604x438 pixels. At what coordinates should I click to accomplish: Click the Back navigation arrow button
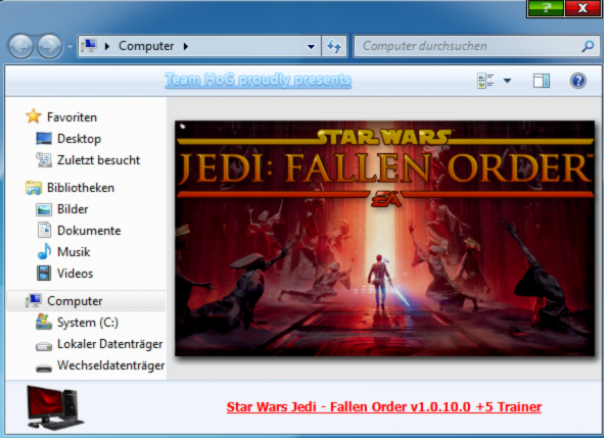click(20, 46)
